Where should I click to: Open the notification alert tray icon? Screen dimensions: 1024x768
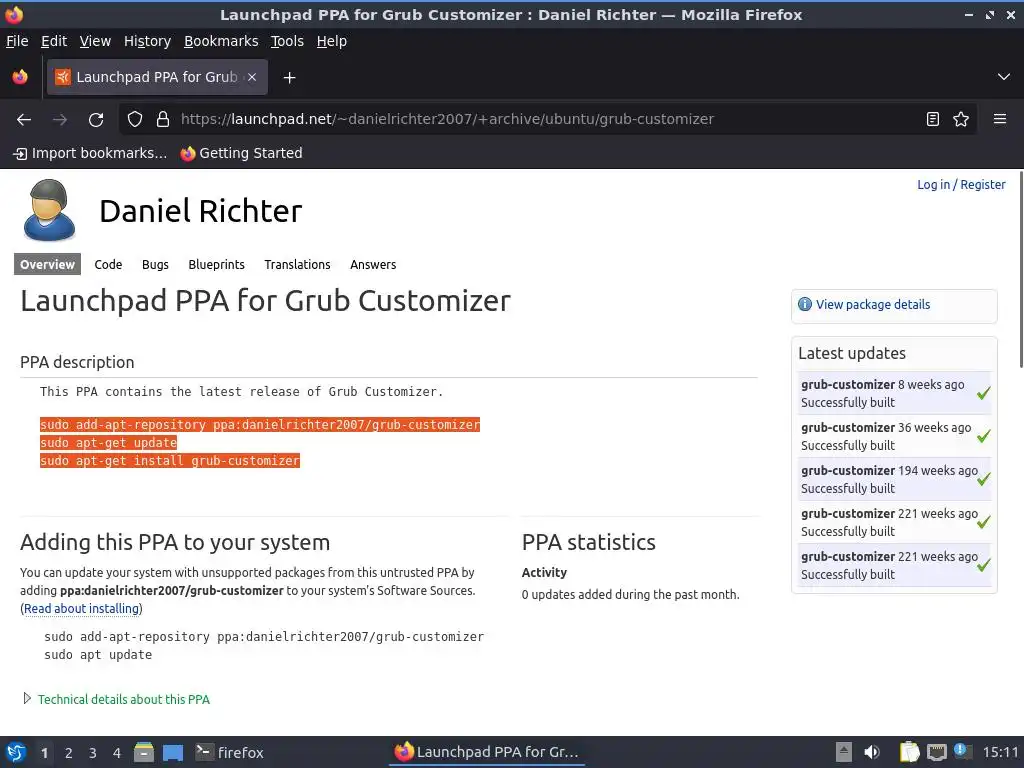(x=963, y=752)
